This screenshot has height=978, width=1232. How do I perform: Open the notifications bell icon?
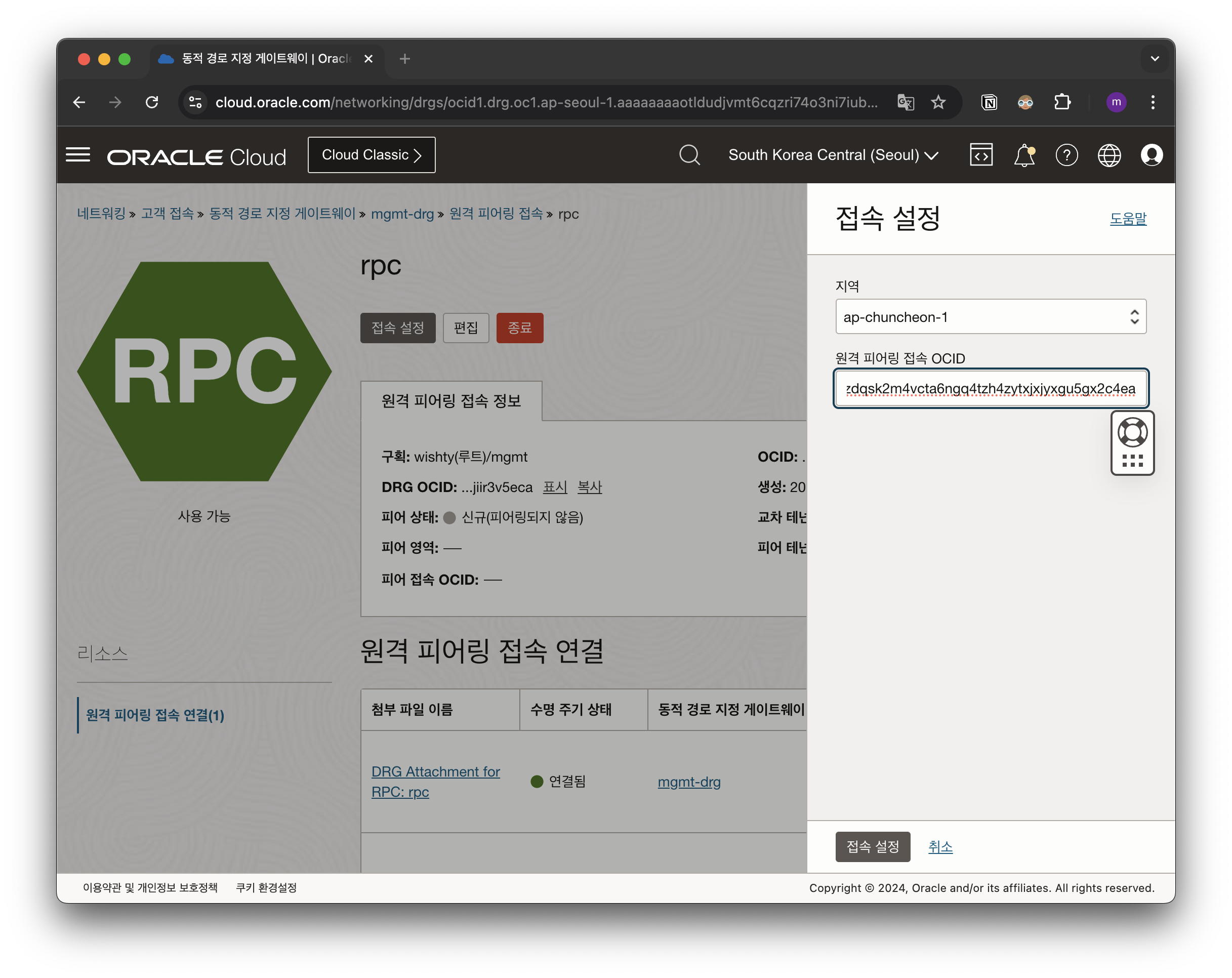pyautogui.click(x=1024, y=155)
